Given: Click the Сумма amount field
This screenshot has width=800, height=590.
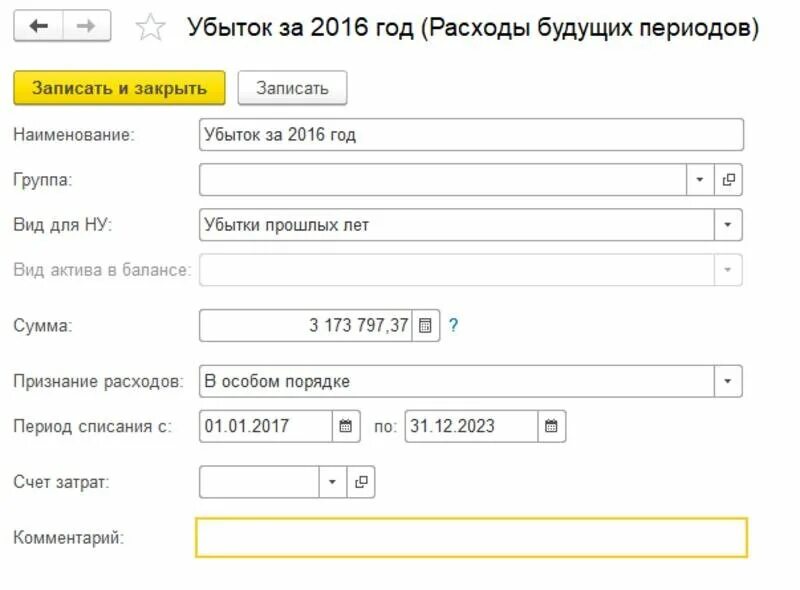Looking at the screenshot, I should (306, 325).
